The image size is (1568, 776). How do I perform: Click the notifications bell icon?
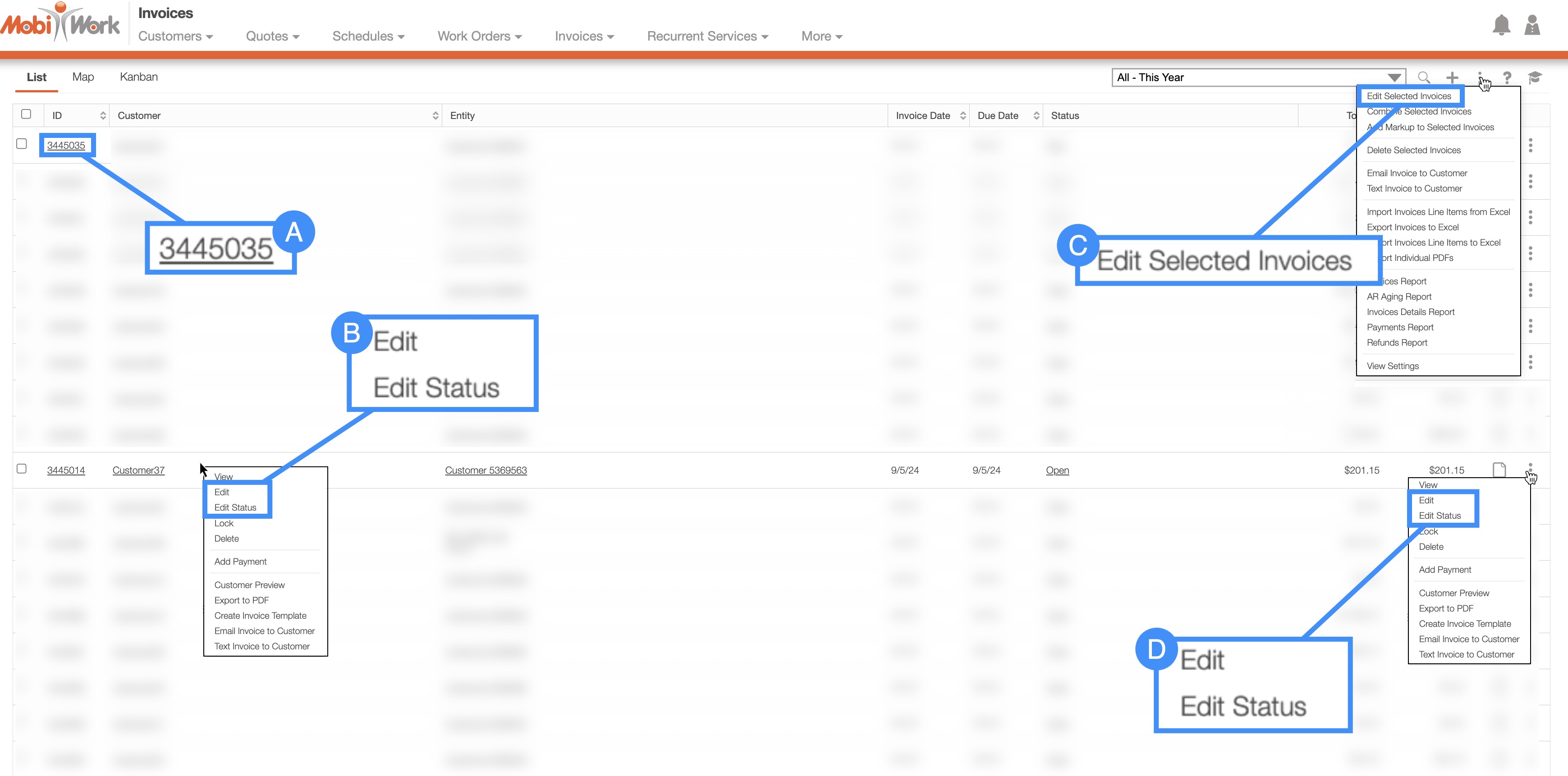click(x=1501, y=25)
